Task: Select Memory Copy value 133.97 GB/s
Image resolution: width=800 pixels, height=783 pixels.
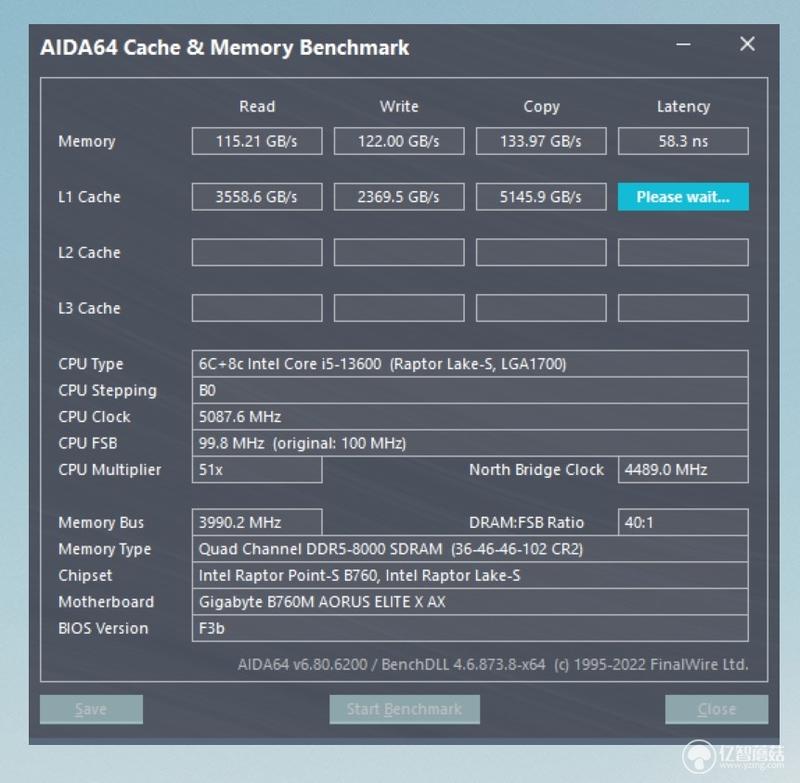Action: point(541,141)
